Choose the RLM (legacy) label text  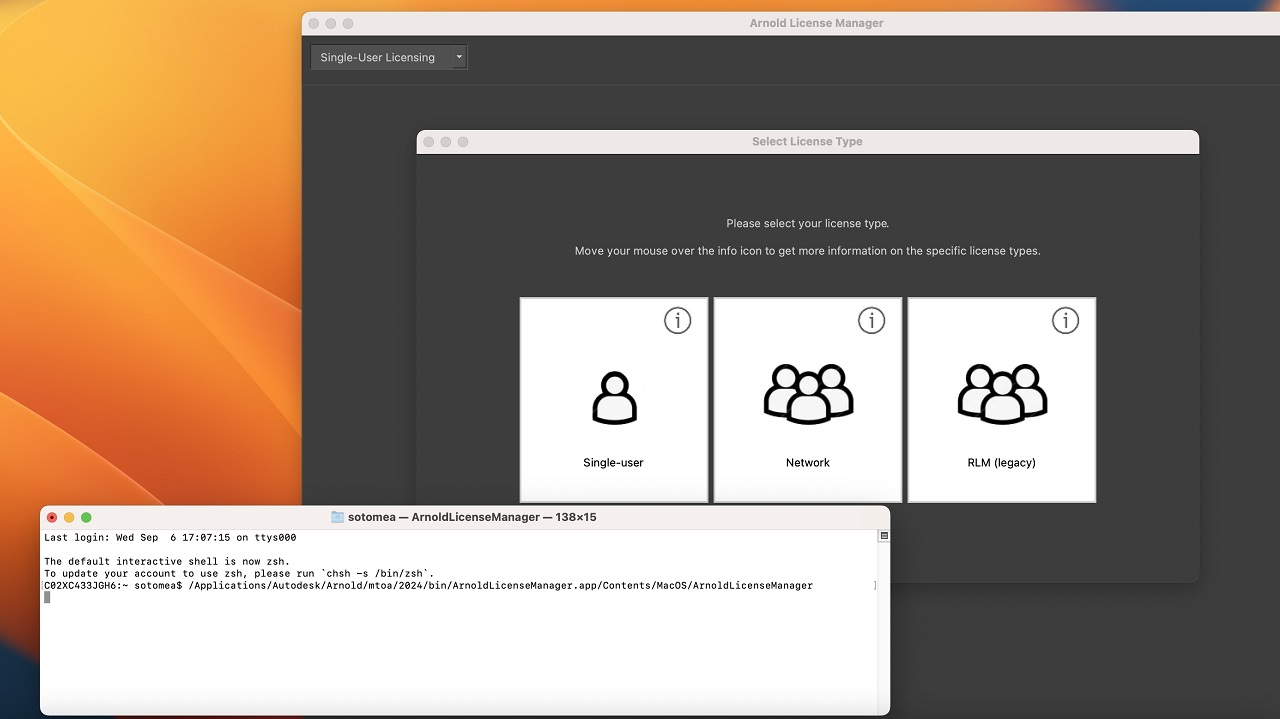coord(1002,463)
